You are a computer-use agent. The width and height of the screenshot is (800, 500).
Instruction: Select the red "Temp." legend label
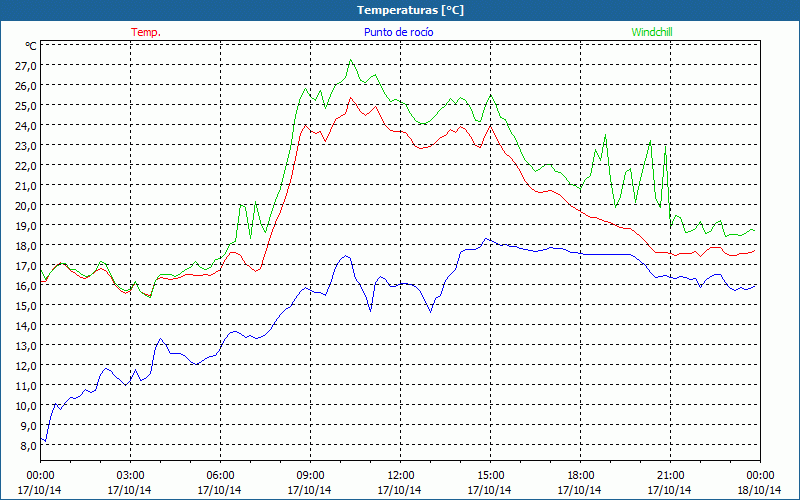(x=146, y=32)
